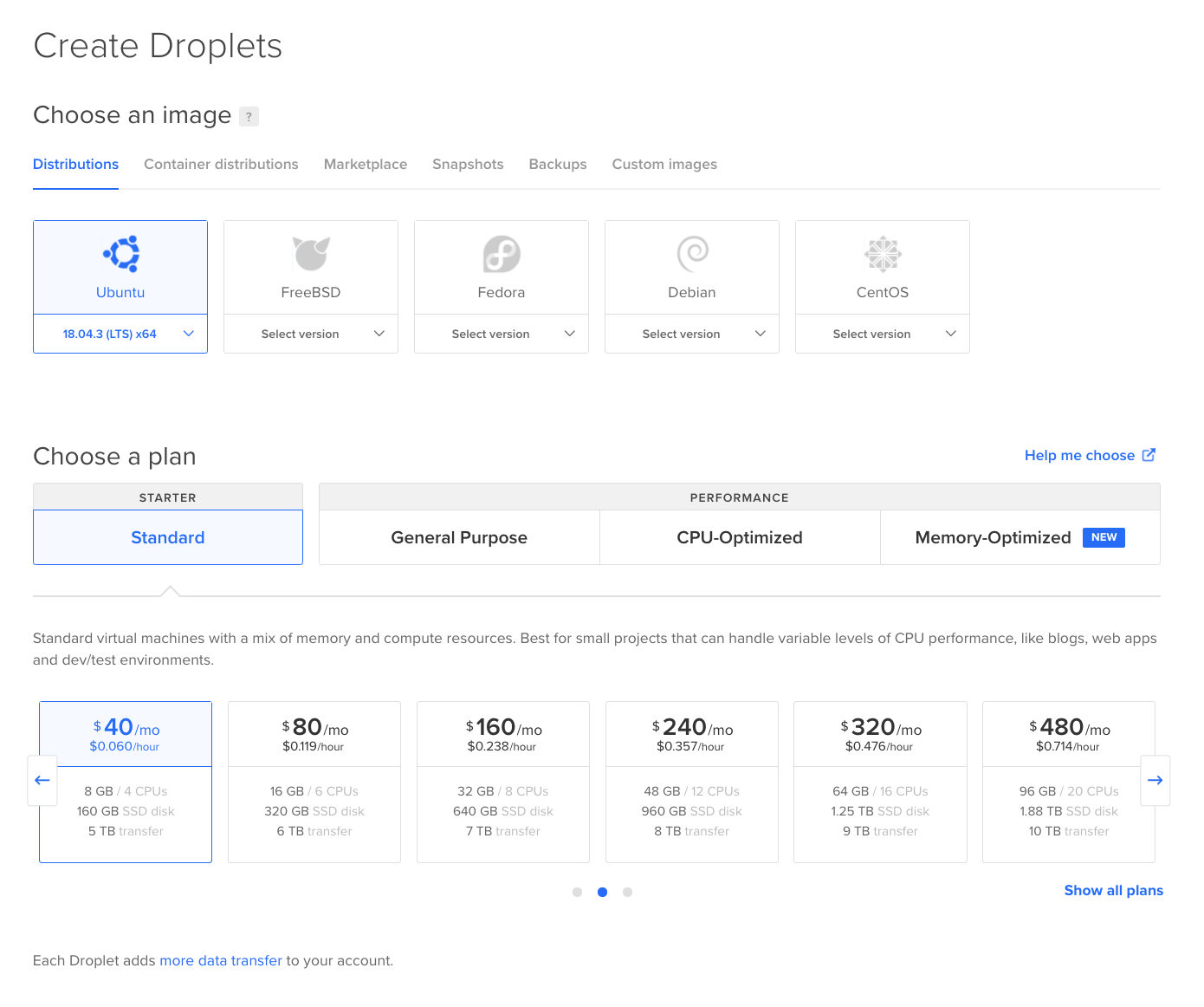Choose the FreeBSD logo icon
The width and height of the screenshot is (1204, 1007).
click(x=311, y=254)
